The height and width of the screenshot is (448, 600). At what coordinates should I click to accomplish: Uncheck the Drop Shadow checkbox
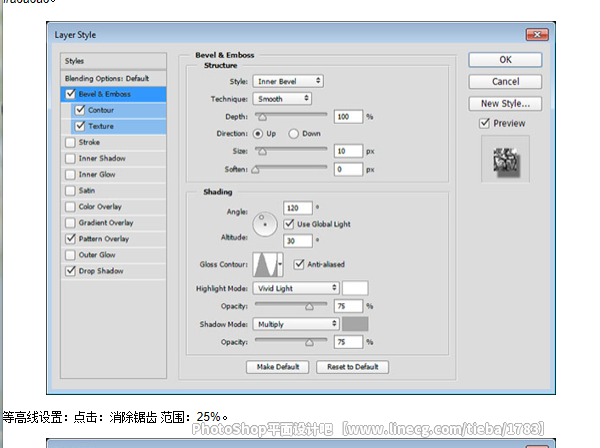[70, 271]
